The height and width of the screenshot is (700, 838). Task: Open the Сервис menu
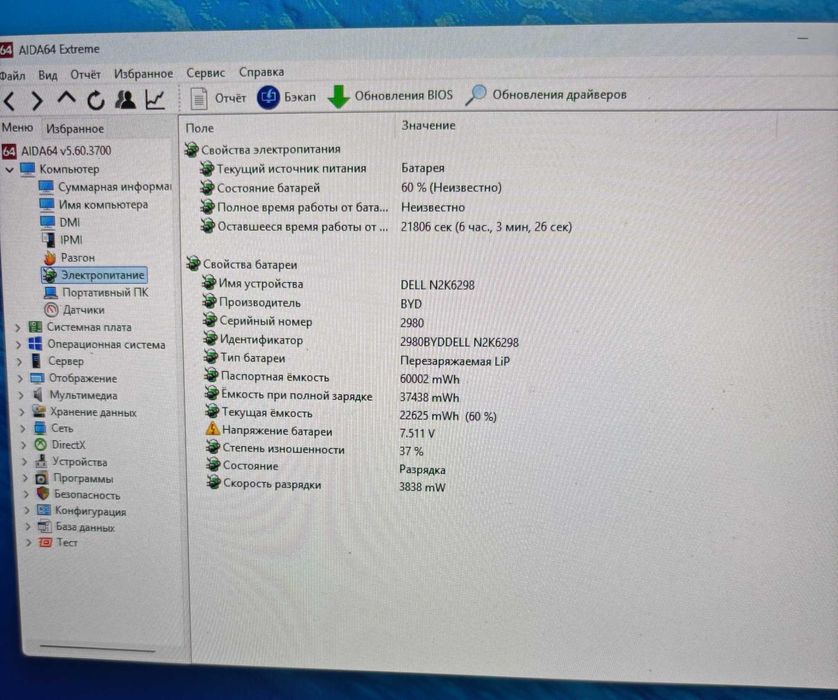[x=206, y=73]
